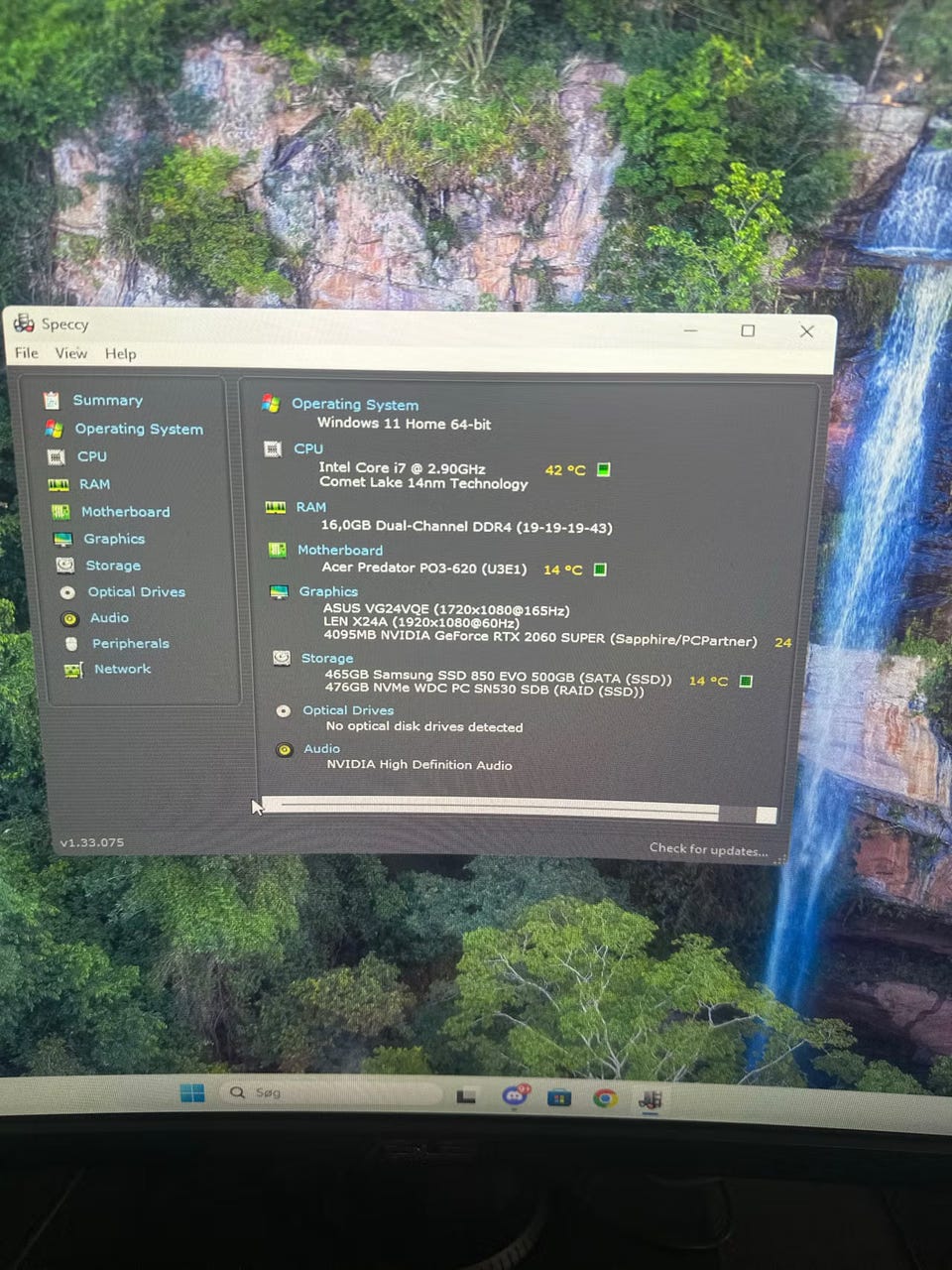This screenshot has width=952, height=1270.
Task: Select Motherboard in the sidebar list
Action: 125,512
